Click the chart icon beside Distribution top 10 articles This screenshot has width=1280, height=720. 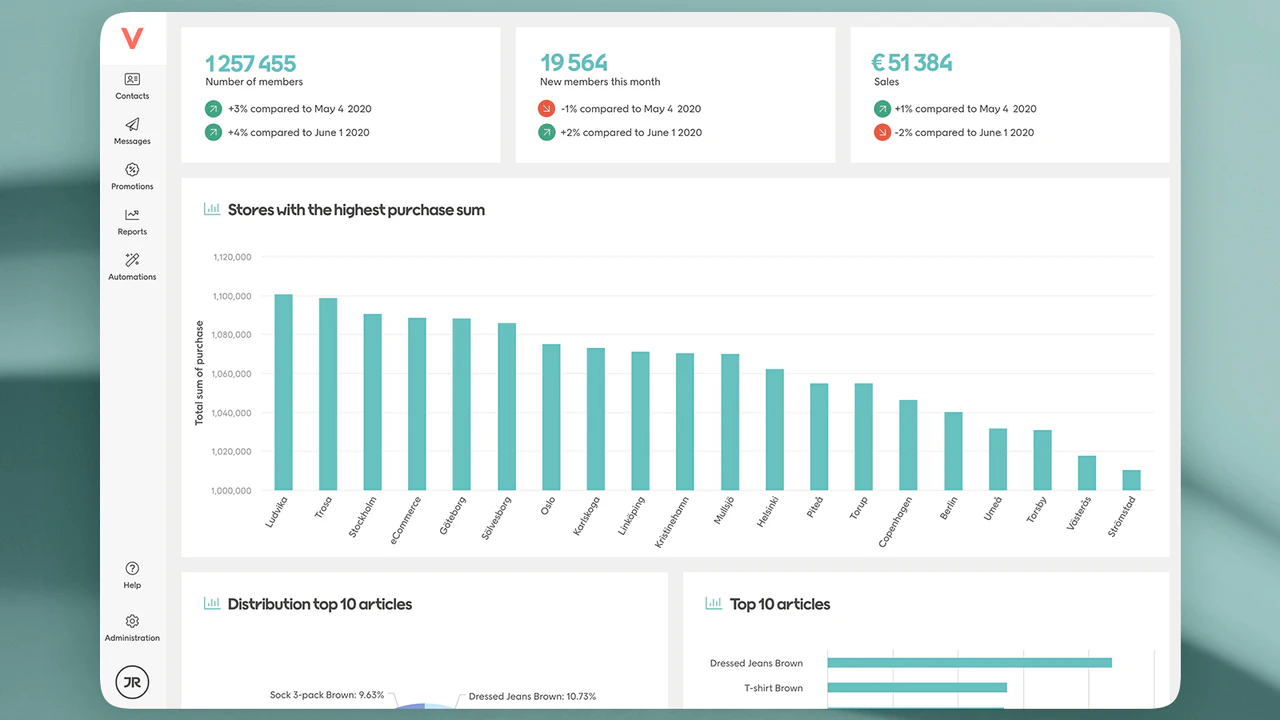pyautogui.click(x=212, y=603)
